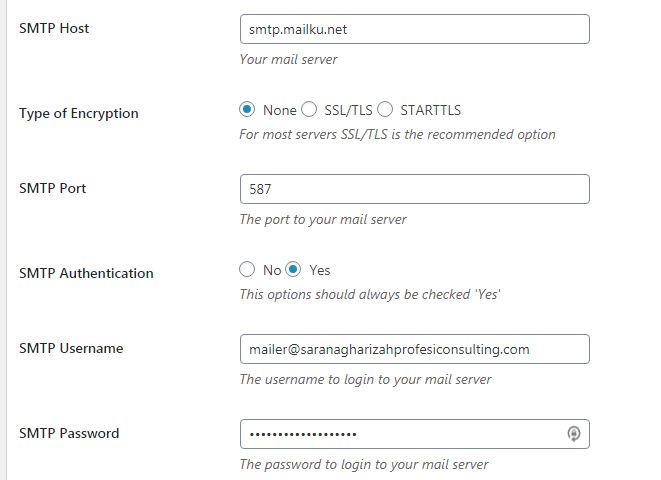Click the hint about always checking 'Yes'
Image resolution: width=661 pixels, height=480 pixels.
pos(370,294)
